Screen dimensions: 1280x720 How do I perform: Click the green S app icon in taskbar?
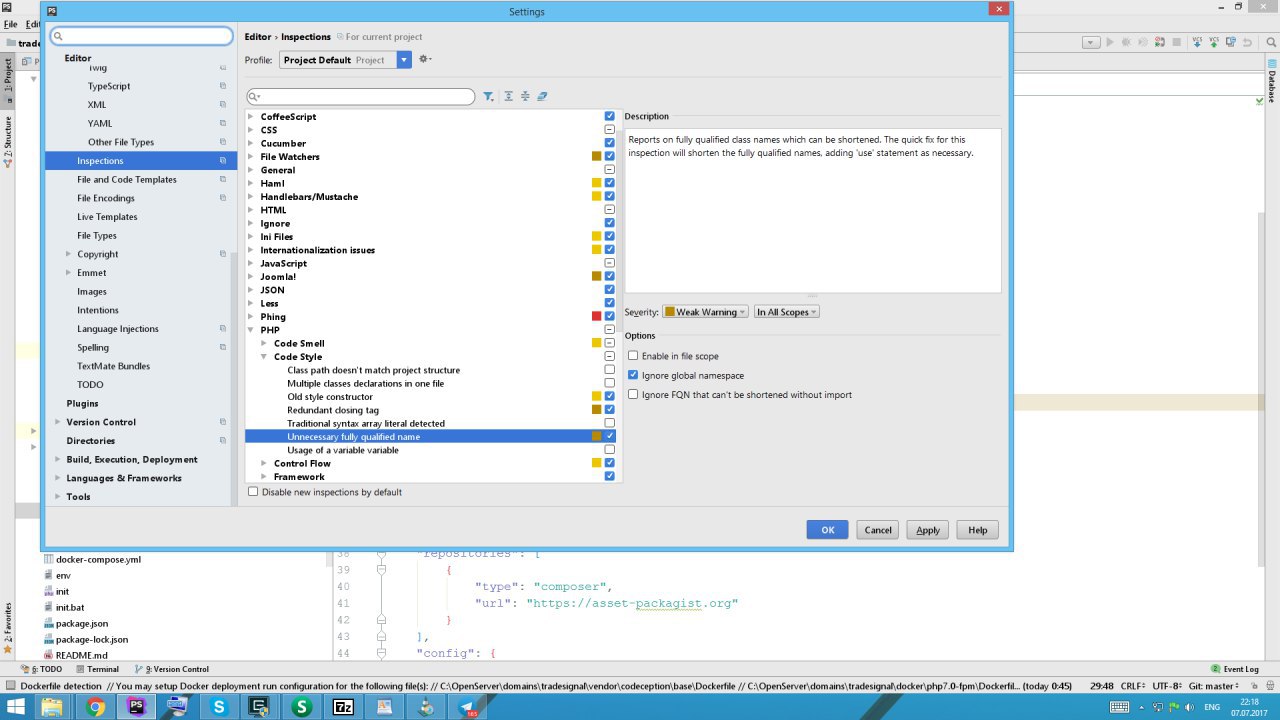(301, 707)
